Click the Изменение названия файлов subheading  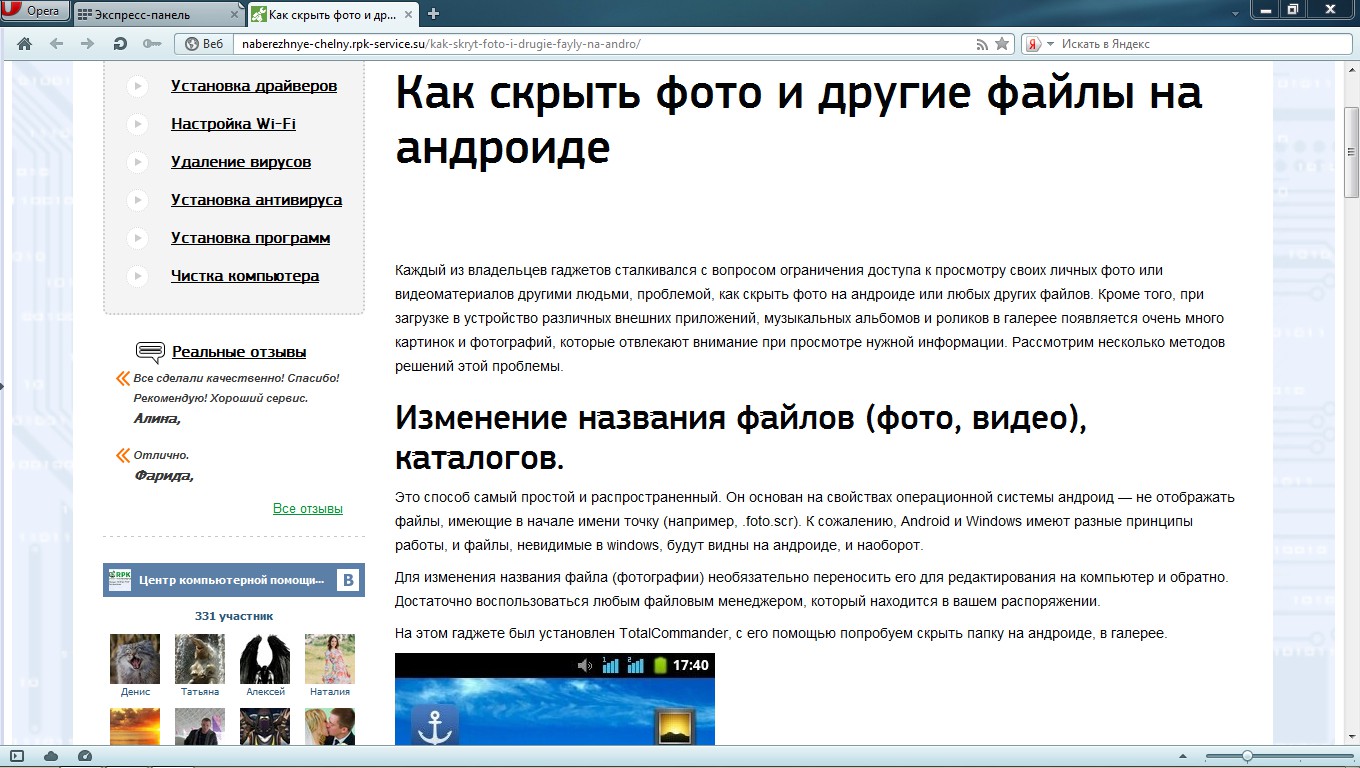point(741,437)
